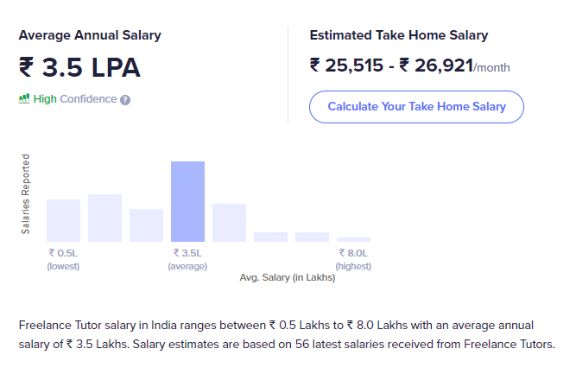The width and height of the screenshot is (576, 377).
Task: Select the third histogram bar
Action: click(x=146, y=225)
